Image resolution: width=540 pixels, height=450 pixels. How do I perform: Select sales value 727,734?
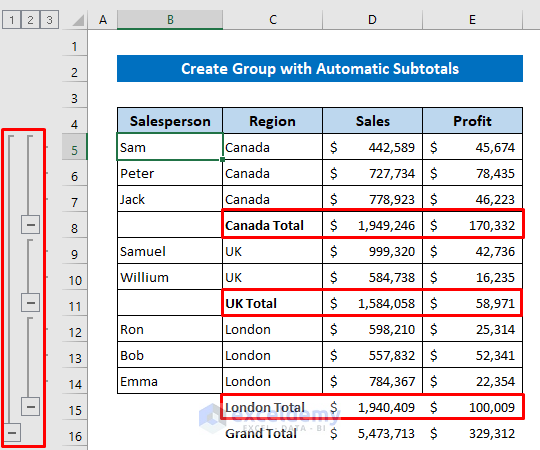click(x=372, y=173)
